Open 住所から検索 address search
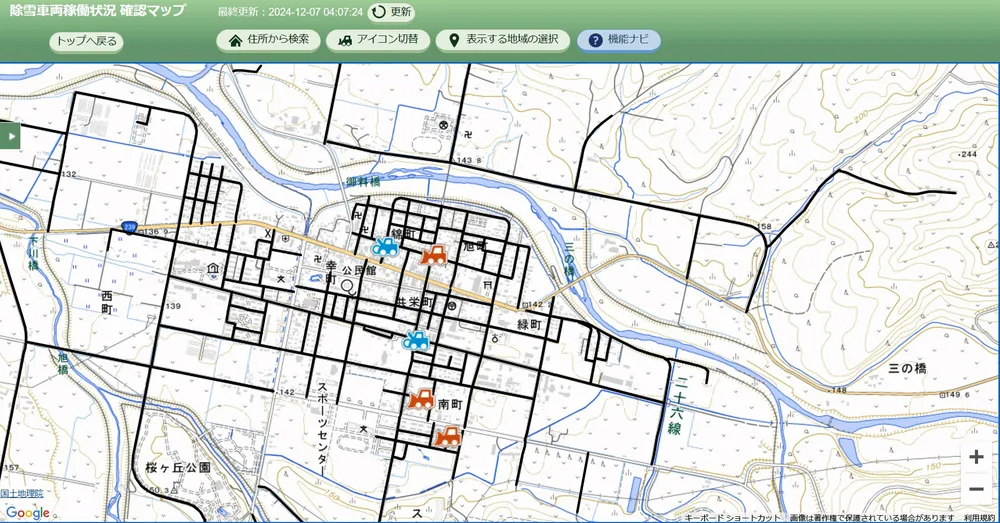 pyautogui.click(x=268, y=40)
